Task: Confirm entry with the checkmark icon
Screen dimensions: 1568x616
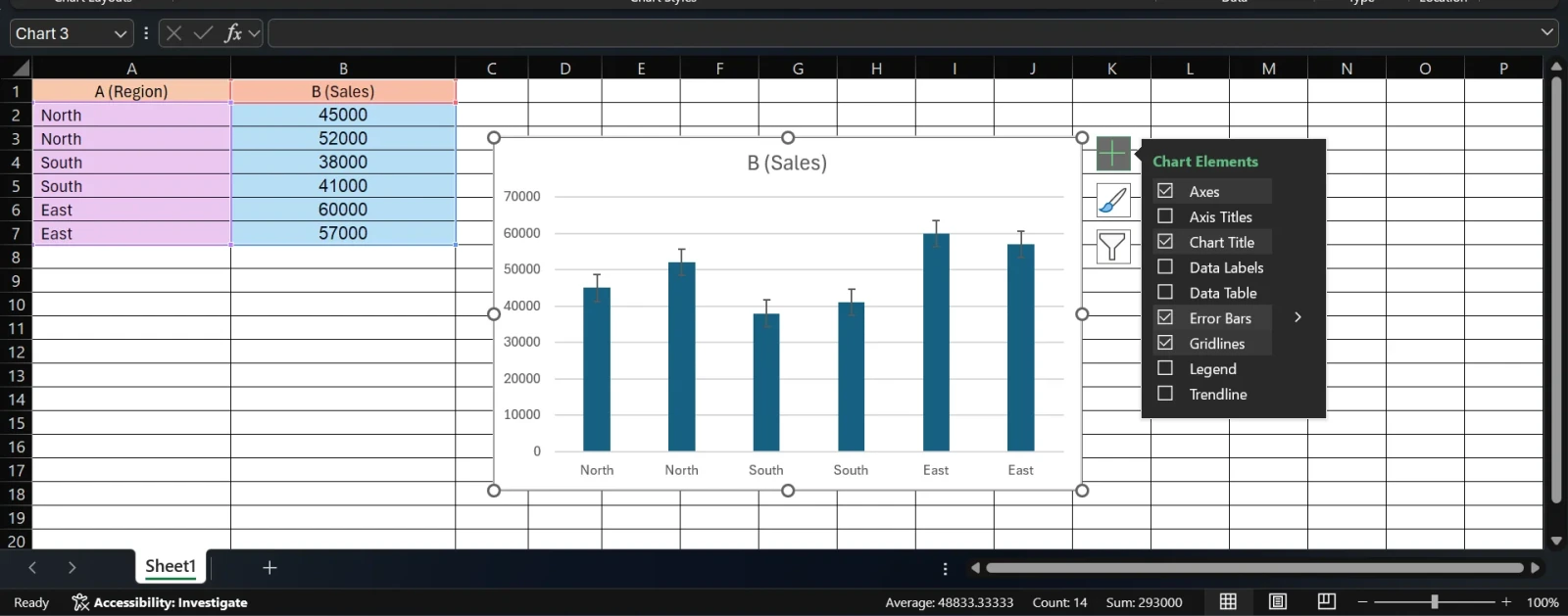Action: pyautogui.click(x=204, y=33)
